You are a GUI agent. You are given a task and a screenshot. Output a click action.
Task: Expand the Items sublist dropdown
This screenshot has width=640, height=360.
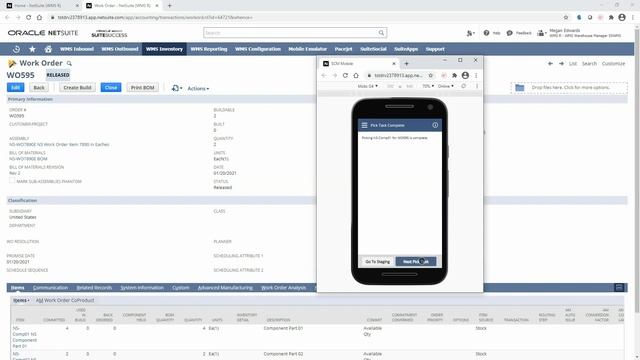point(21,300)
